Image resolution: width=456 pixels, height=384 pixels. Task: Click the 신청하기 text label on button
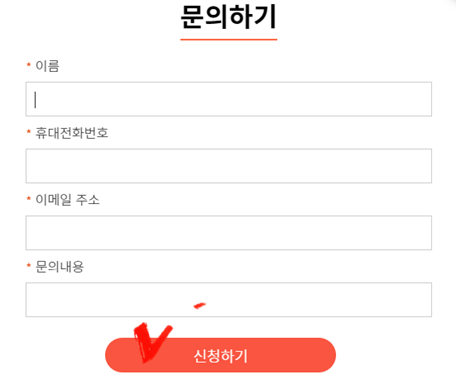[220, 356]
